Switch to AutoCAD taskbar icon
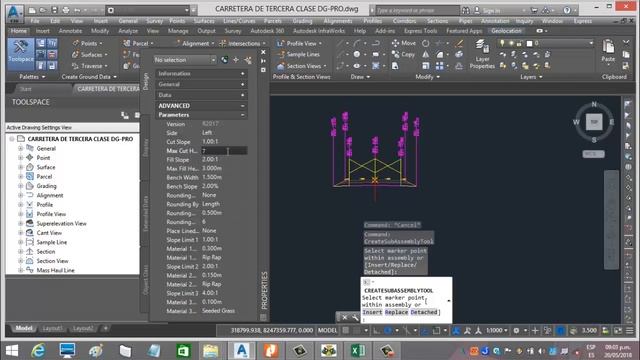The height and width of the screenshot is (360, 640). (x=242, y=351)
